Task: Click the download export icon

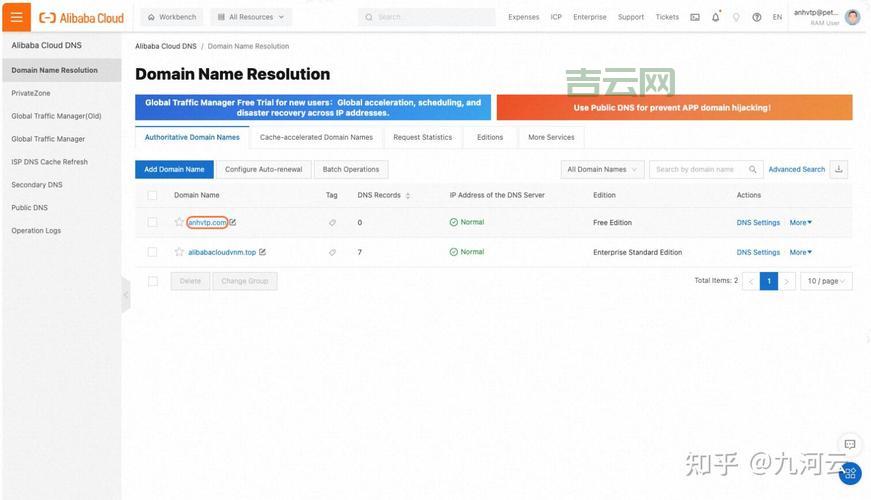Action: tap(839, 169)
